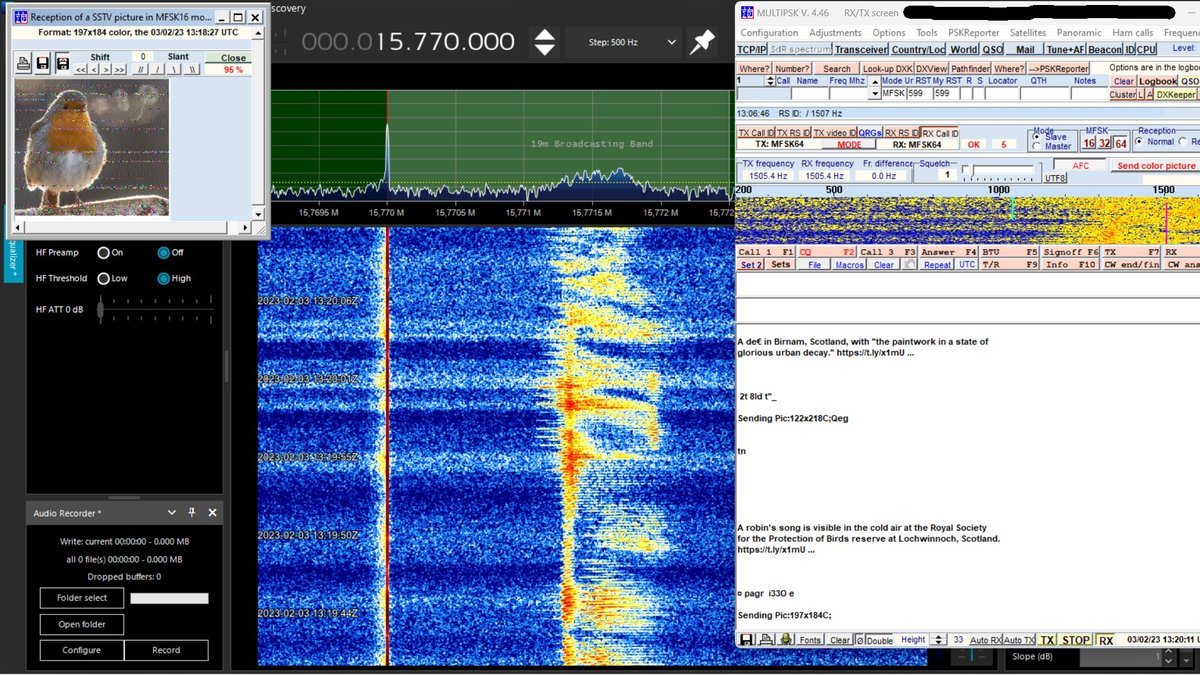
Task: Select MFSK16 mode button 16
Action: click(1088, 143)
